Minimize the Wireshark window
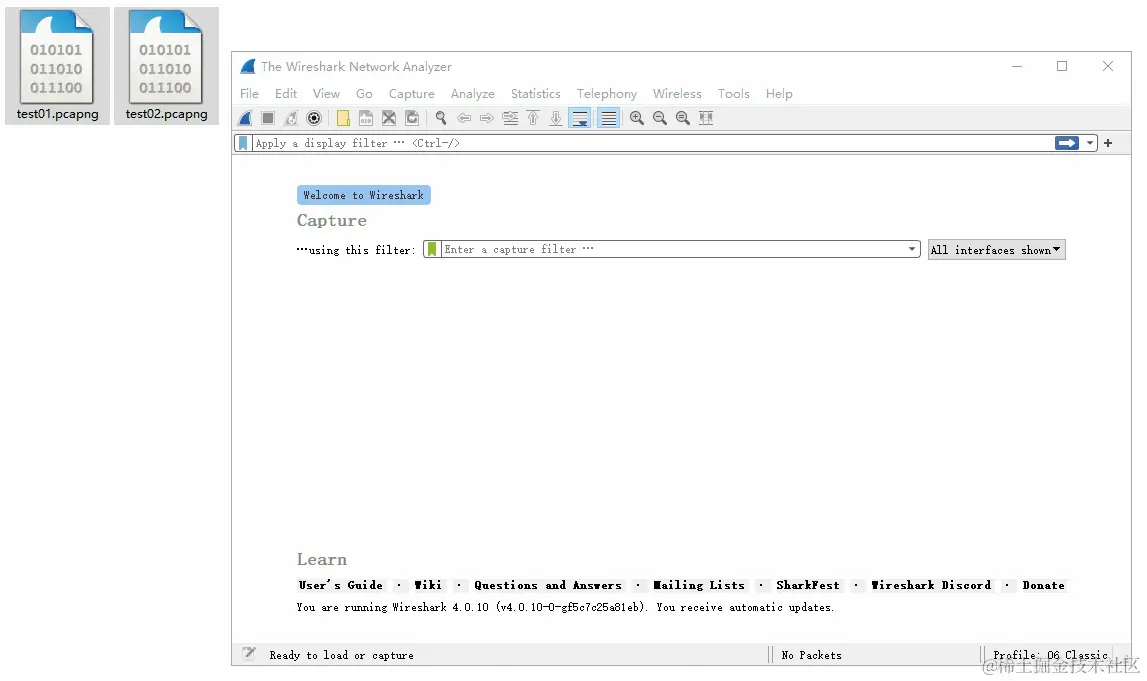This screenshot has width=1147, height=681. (x=1017, y=66)
